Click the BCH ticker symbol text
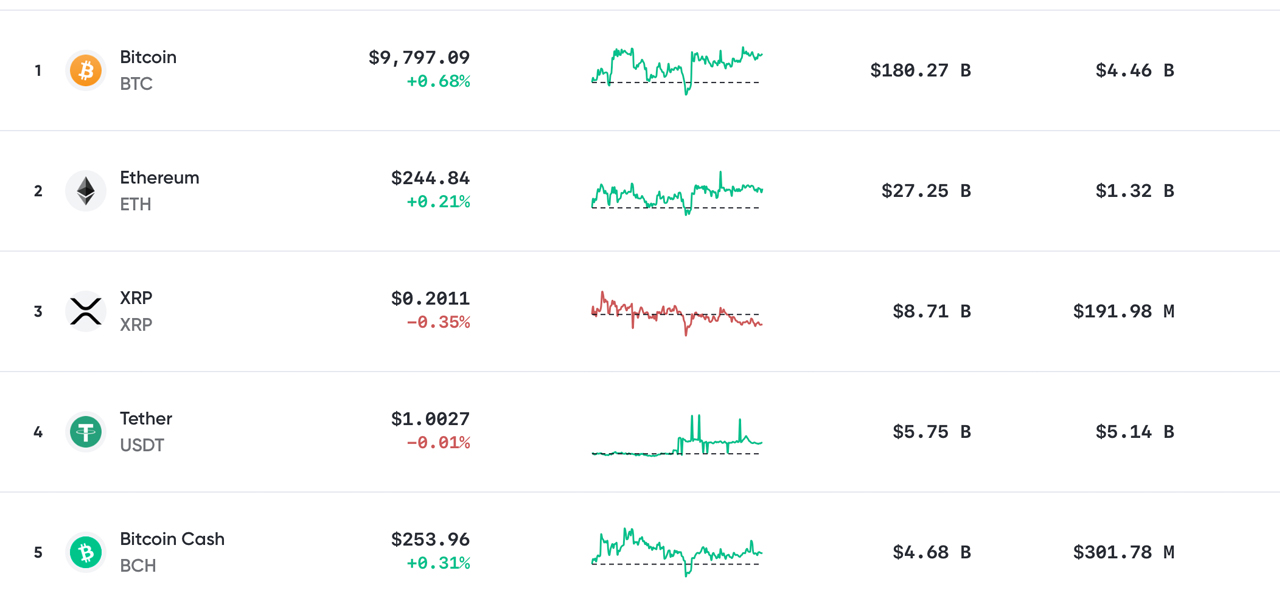1280x600 pixels. coord(138,566)
